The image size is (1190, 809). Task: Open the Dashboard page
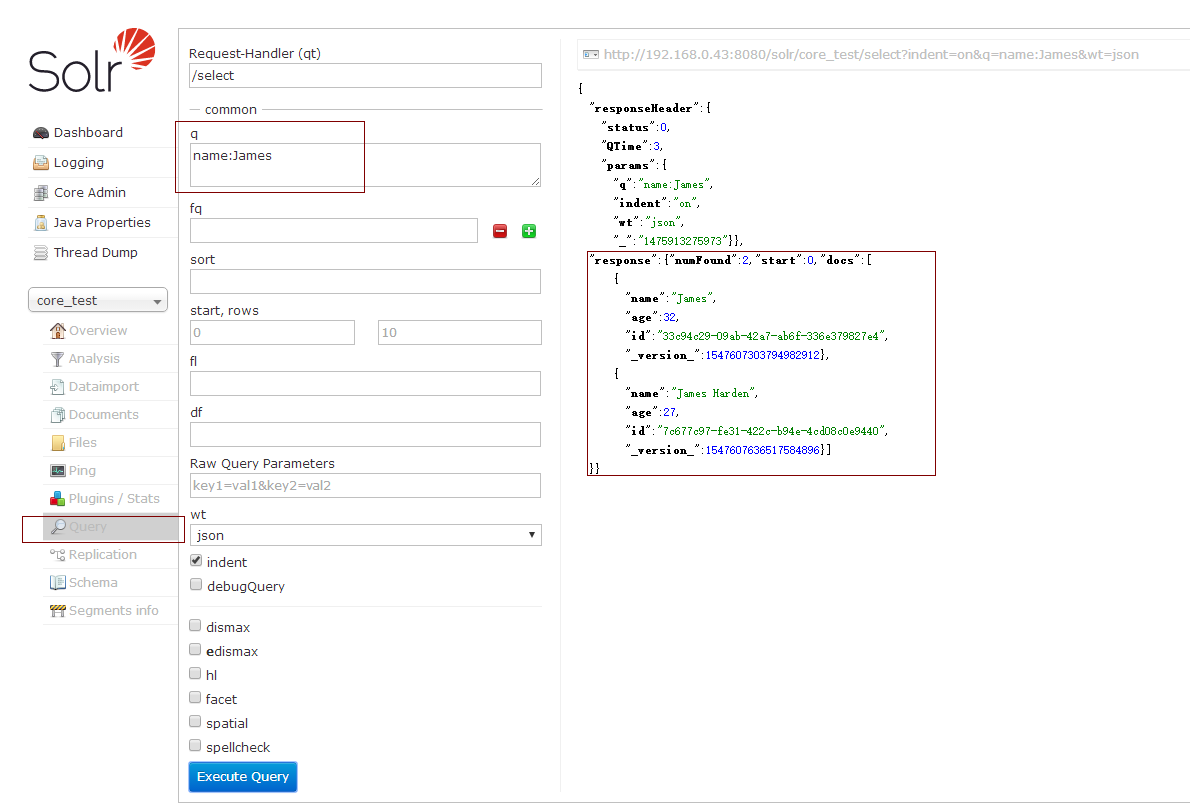point(88,133)
